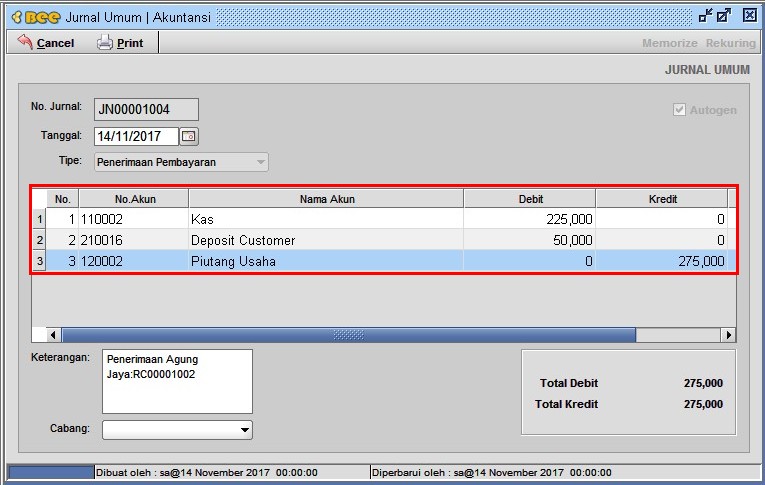Click the JURNAL UMUM heading
The width and height of the screenshot is (765, 485).
[x=707, y=70]
